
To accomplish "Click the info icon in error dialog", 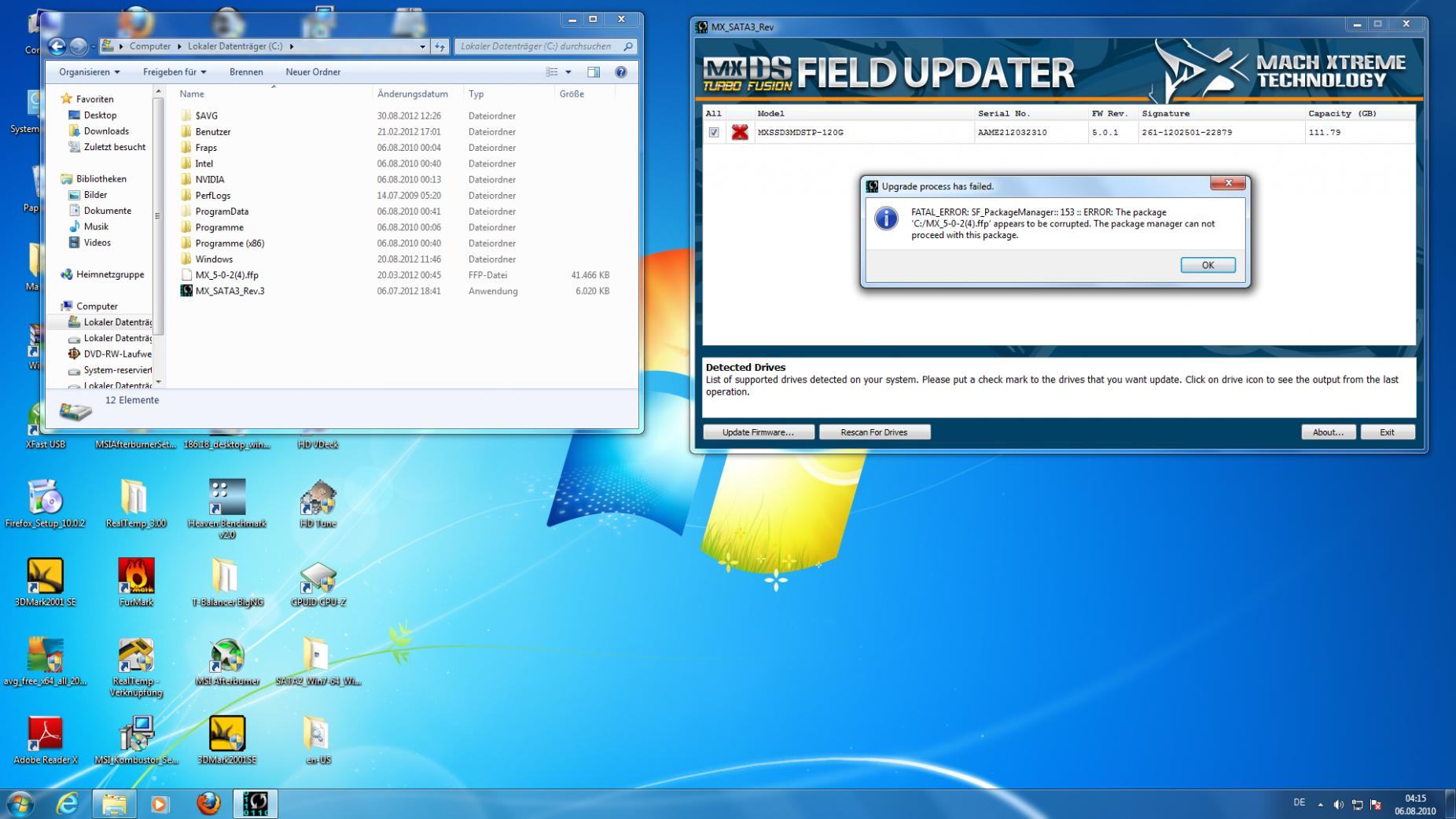I will 886,219.
